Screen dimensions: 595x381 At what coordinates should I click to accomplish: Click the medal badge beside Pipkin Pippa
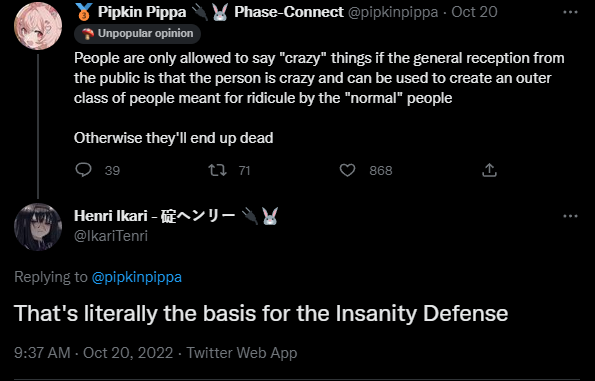click(83, 12)
